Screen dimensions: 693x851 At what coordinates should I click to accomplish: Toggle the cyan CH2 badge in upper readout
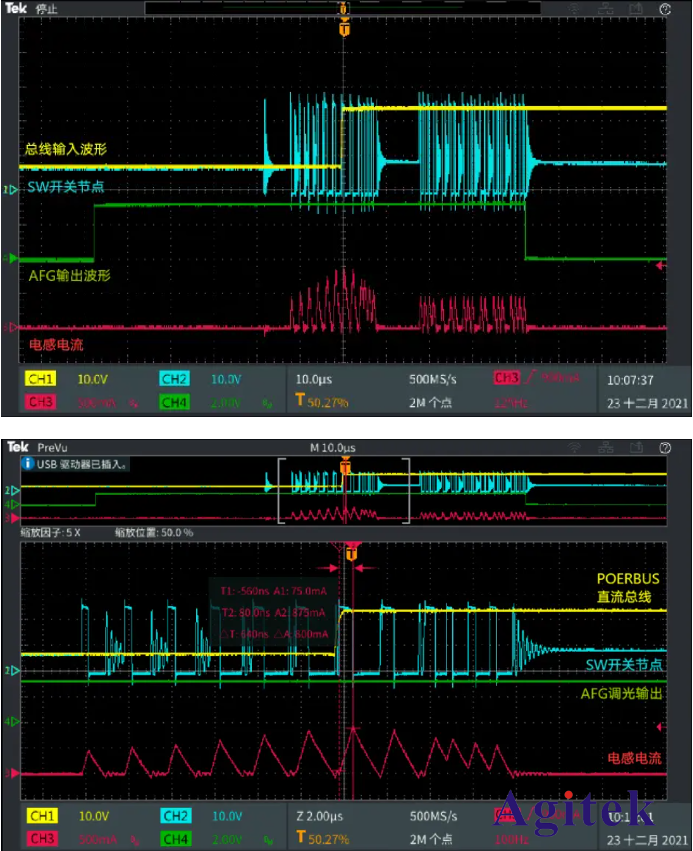(174, 380)
